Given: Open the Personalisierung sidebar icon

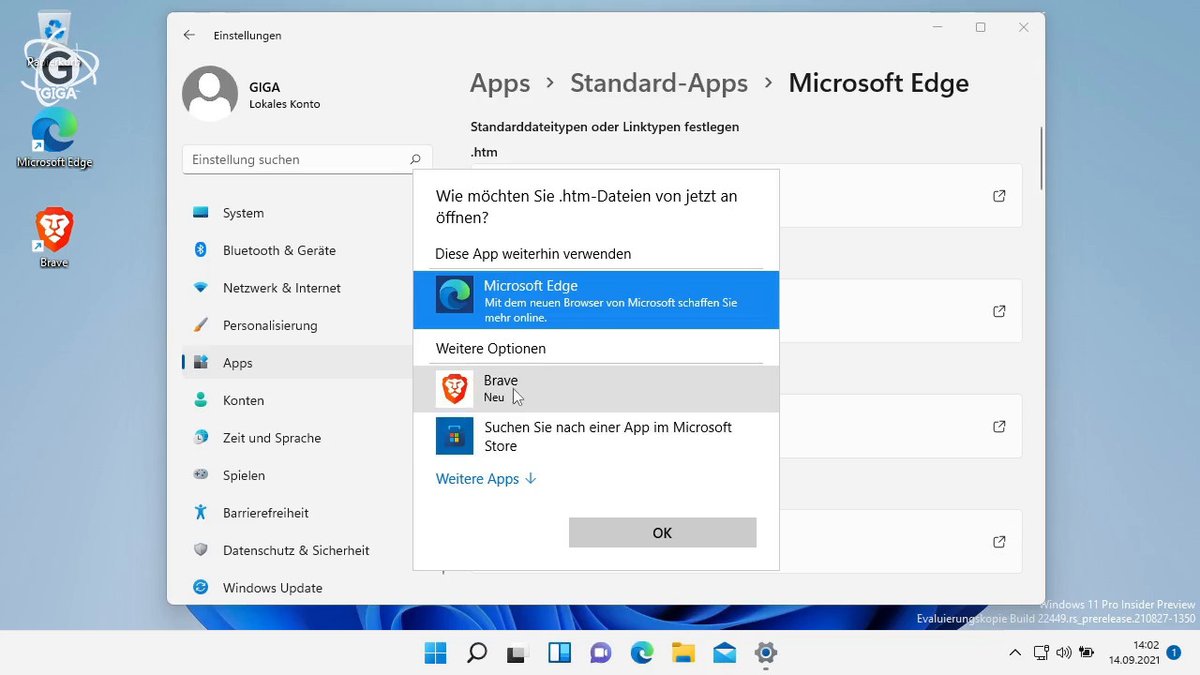Looking at the screenshot, I should tap(201, 325).
